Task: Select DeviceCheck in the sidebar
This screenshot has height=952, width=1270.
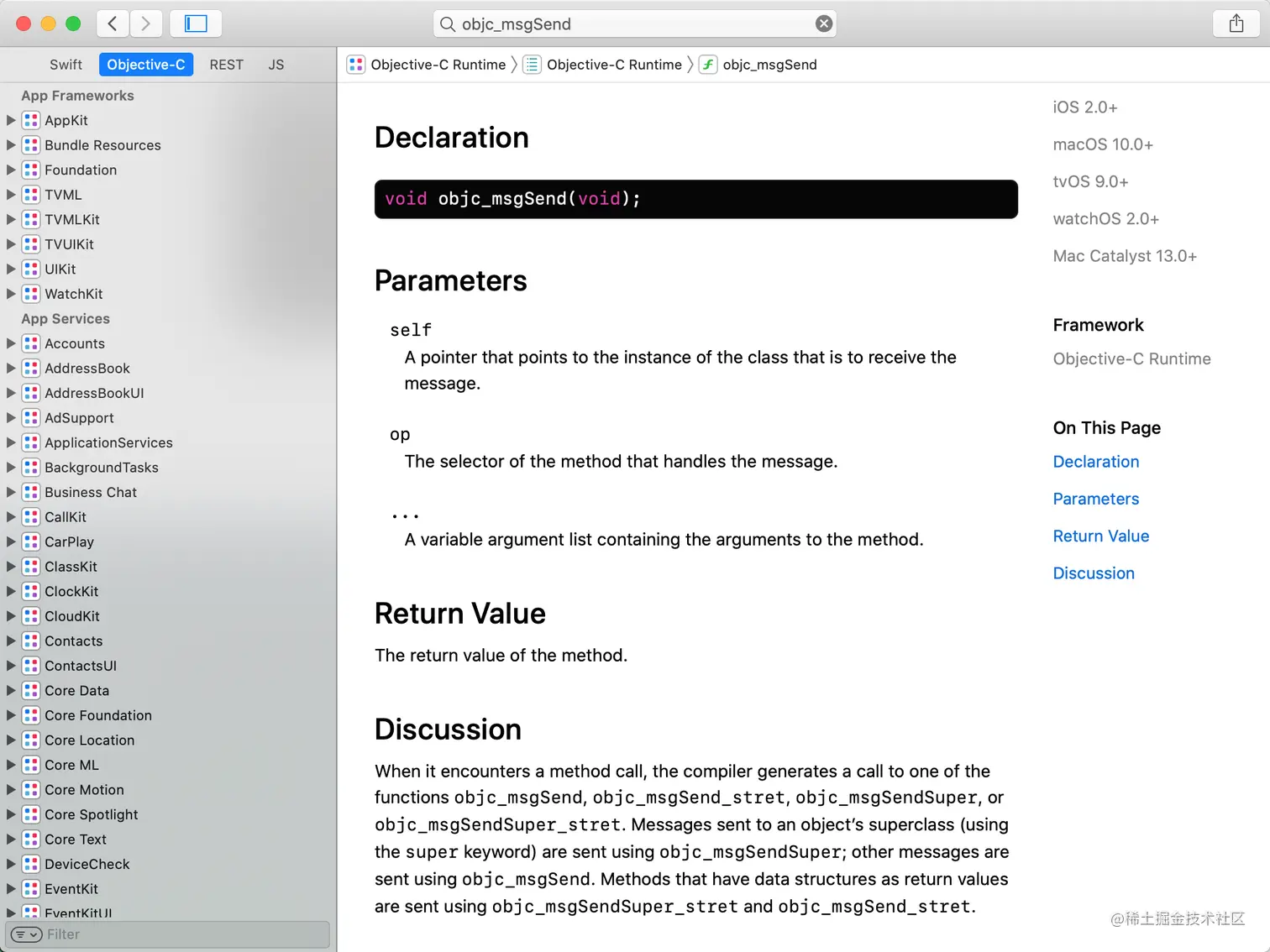Action: [168, 864]
